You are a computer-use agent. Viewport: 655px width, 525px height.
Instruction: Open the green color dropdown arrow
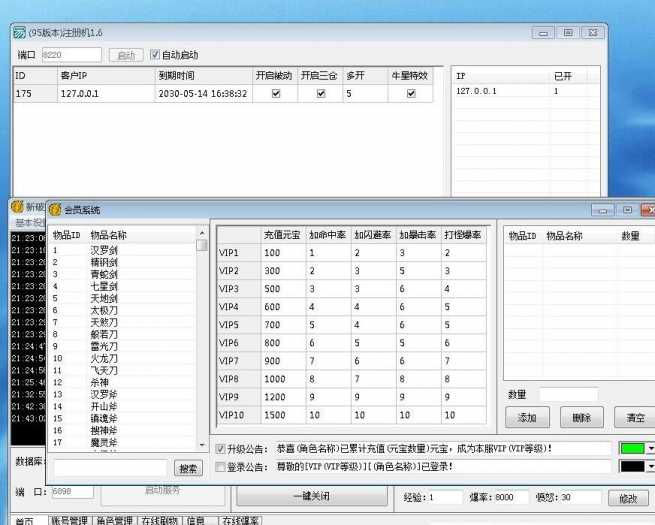tap(650, 449)
